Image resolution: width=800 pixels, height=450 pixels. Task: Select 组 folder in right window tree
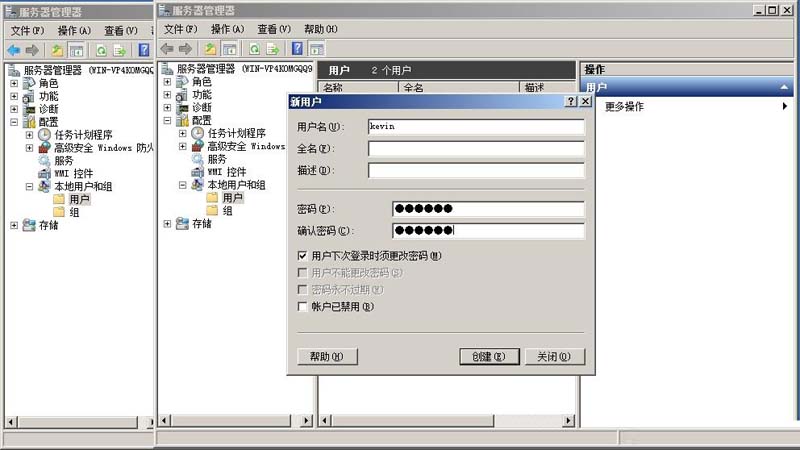pyautogui.click(x=228, y=210)
